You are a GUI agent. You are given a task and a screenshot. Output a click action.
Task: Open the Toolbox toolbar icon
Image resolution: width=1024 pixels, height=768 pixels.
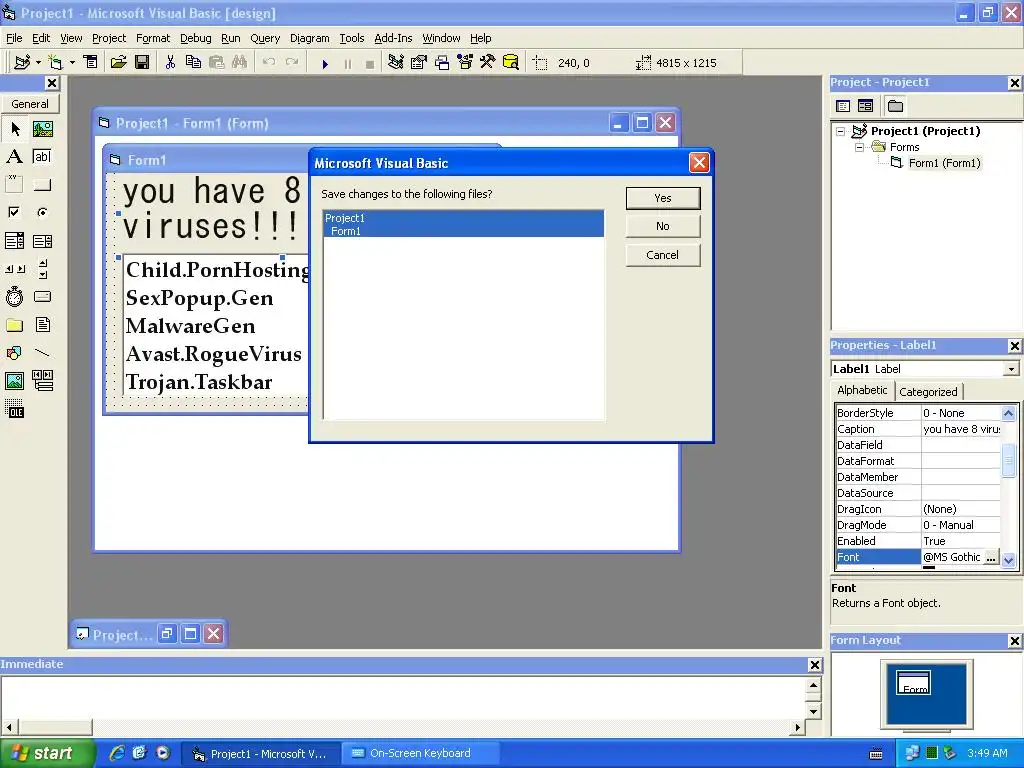(488, 63)
